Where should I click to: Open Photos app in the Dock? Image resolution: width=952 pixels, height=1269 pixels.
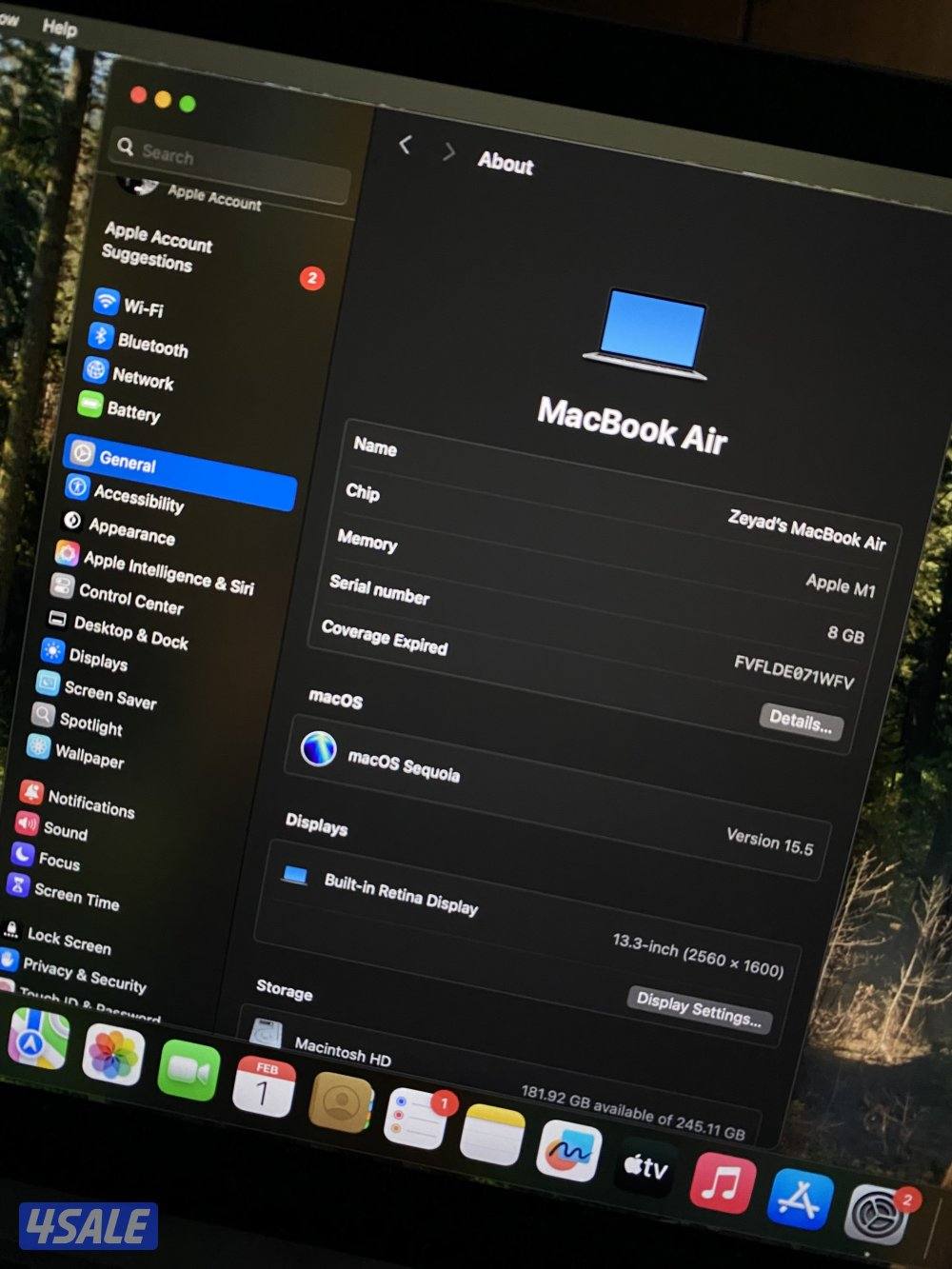click(113, 1056)
